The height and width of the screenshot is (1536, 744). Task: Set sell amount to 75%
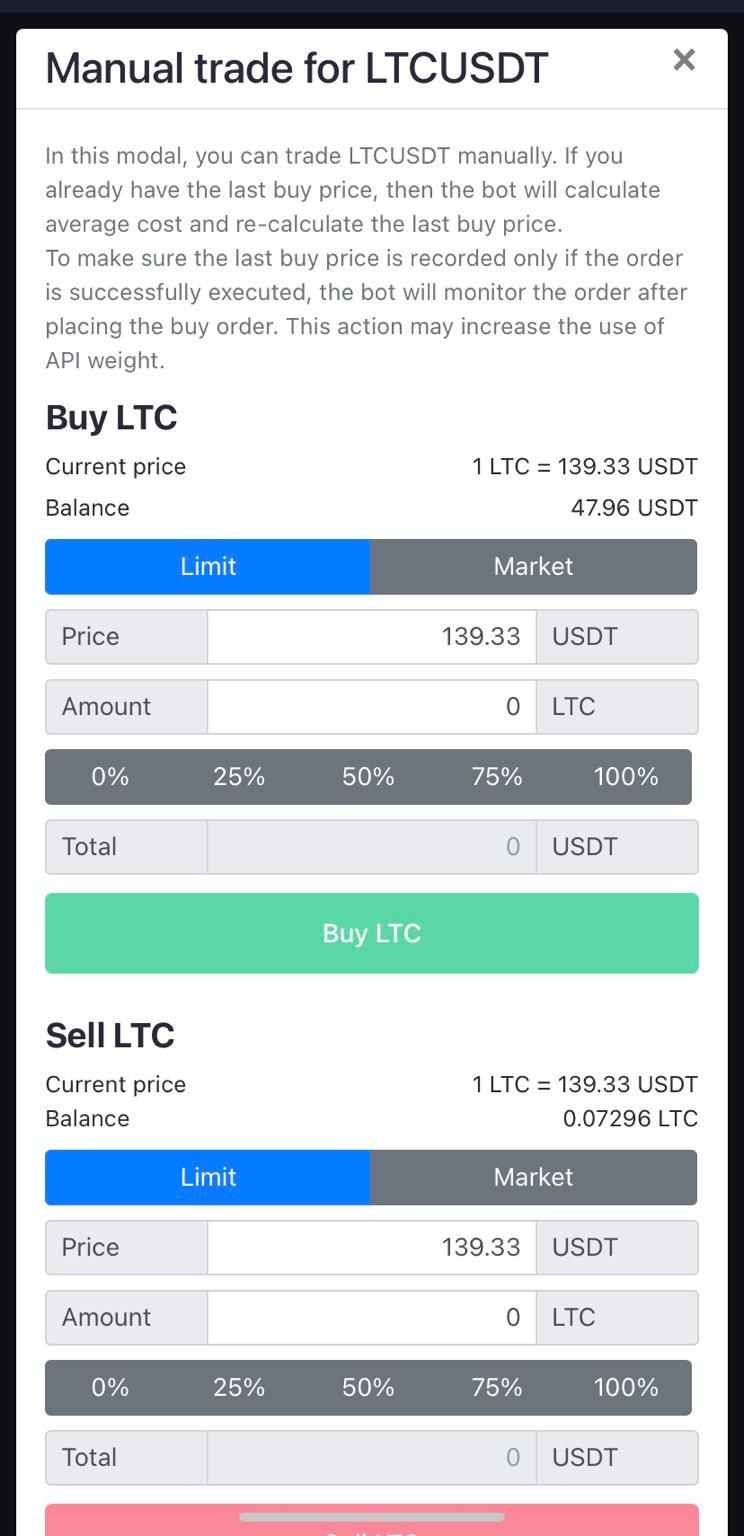[x=497, y=1387]
